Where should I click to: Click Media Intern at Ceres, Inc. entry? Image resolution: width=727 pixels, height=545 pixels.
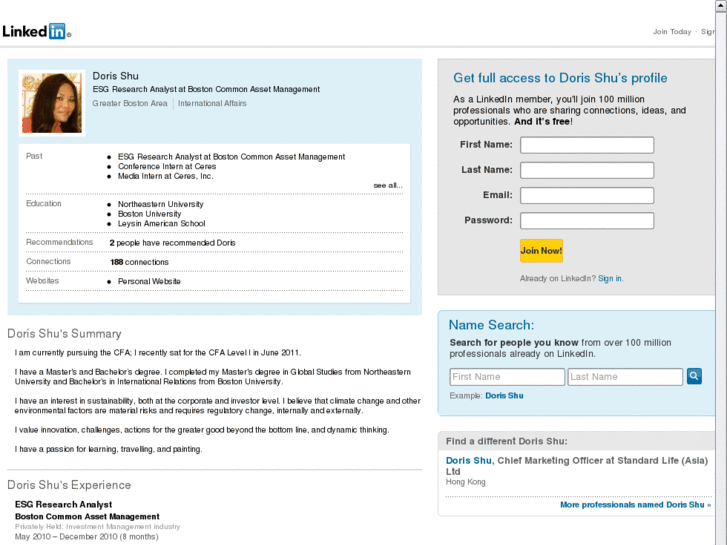166,176
